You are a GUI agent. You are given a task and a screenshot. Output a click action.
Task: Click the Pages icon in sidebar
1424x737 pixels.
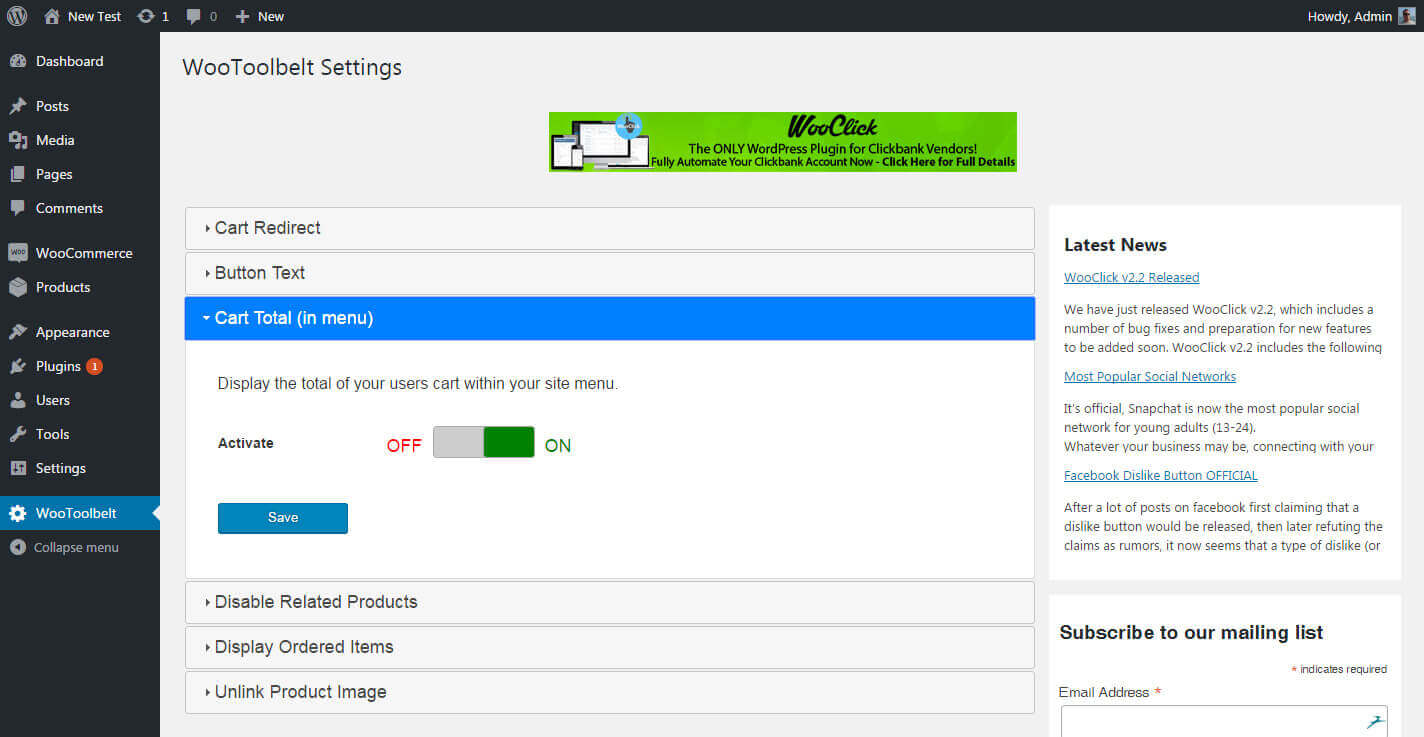point(18,174)
